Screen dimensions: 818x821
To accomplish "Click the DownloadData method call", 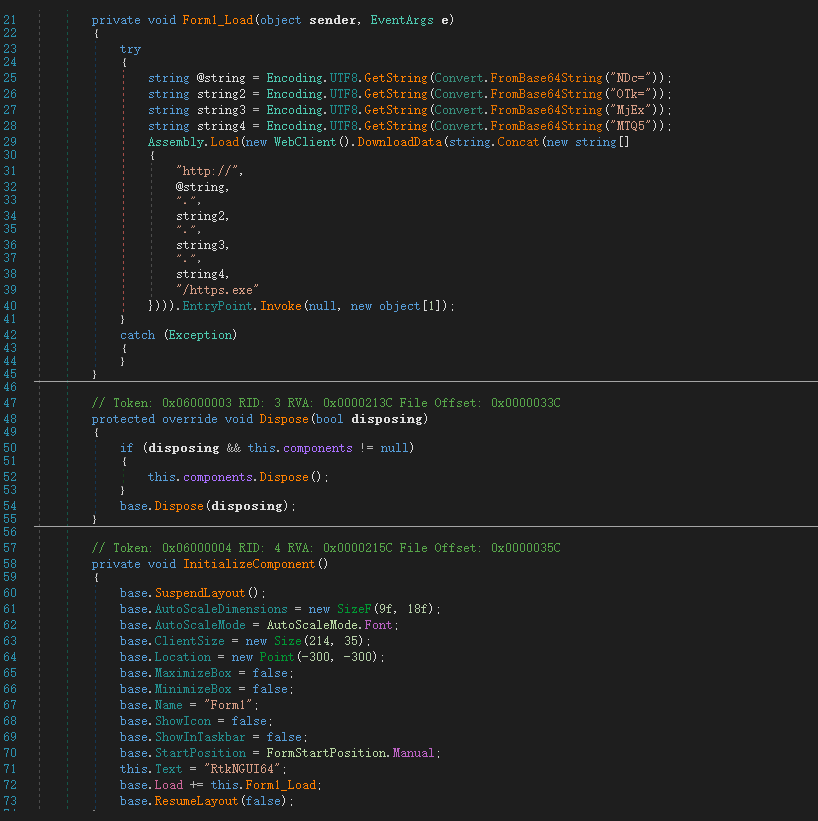I will click(400, 142).
